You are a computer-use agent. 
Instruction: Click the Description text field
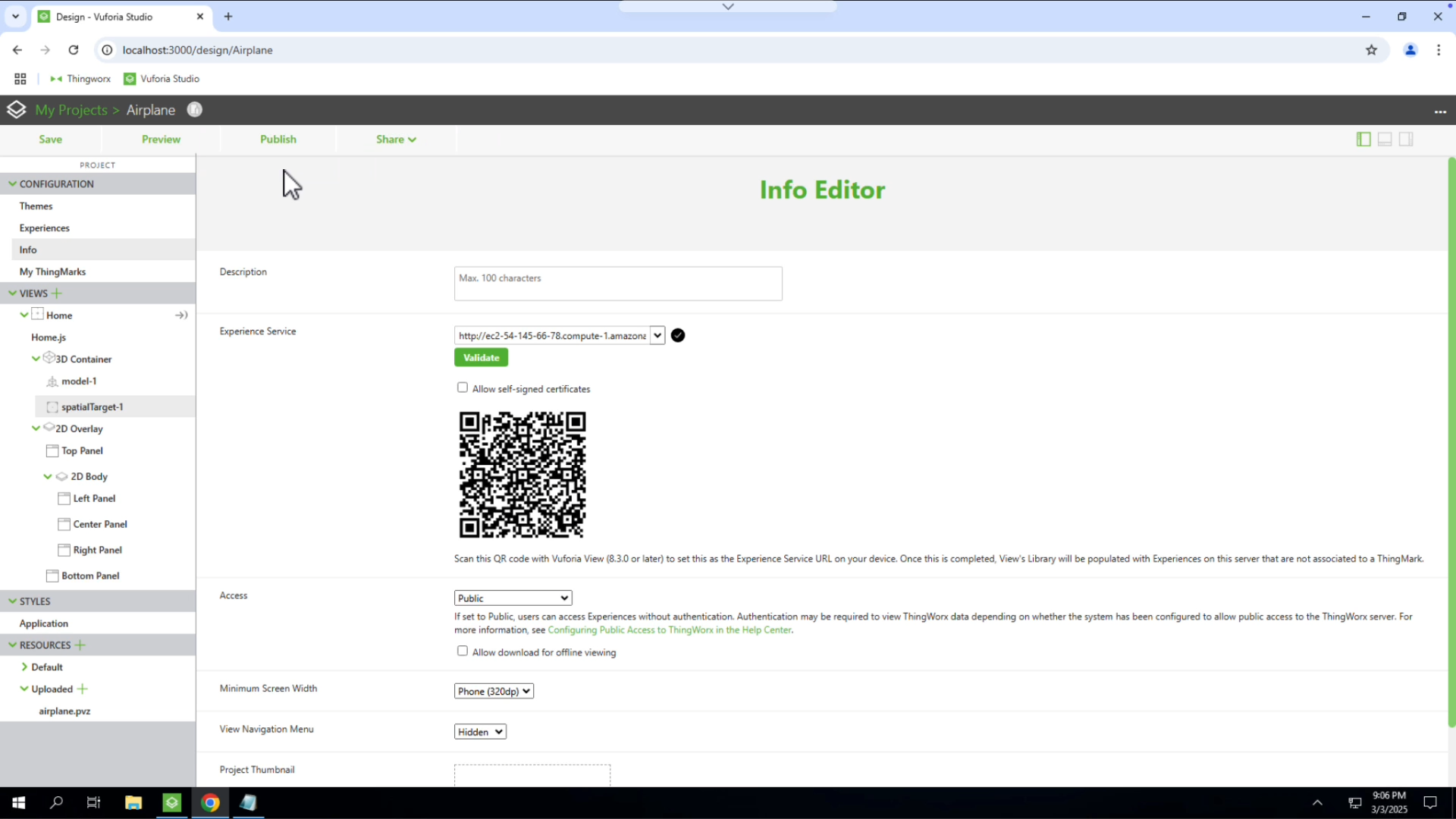pyautogui.click(x=618, y=284)
